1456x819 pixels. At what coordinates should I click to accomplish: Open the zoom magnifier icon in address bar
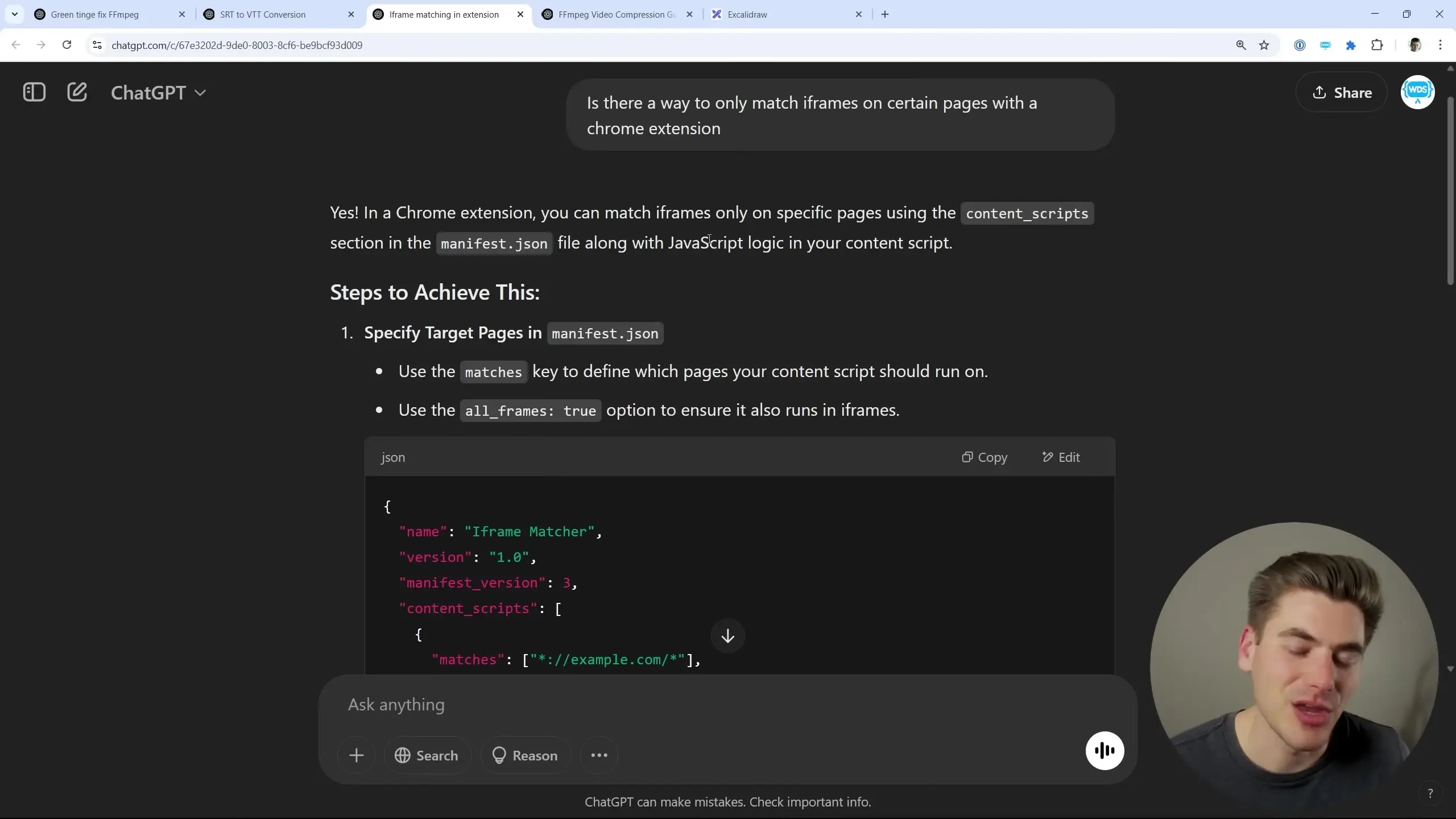pos(1241,45)
